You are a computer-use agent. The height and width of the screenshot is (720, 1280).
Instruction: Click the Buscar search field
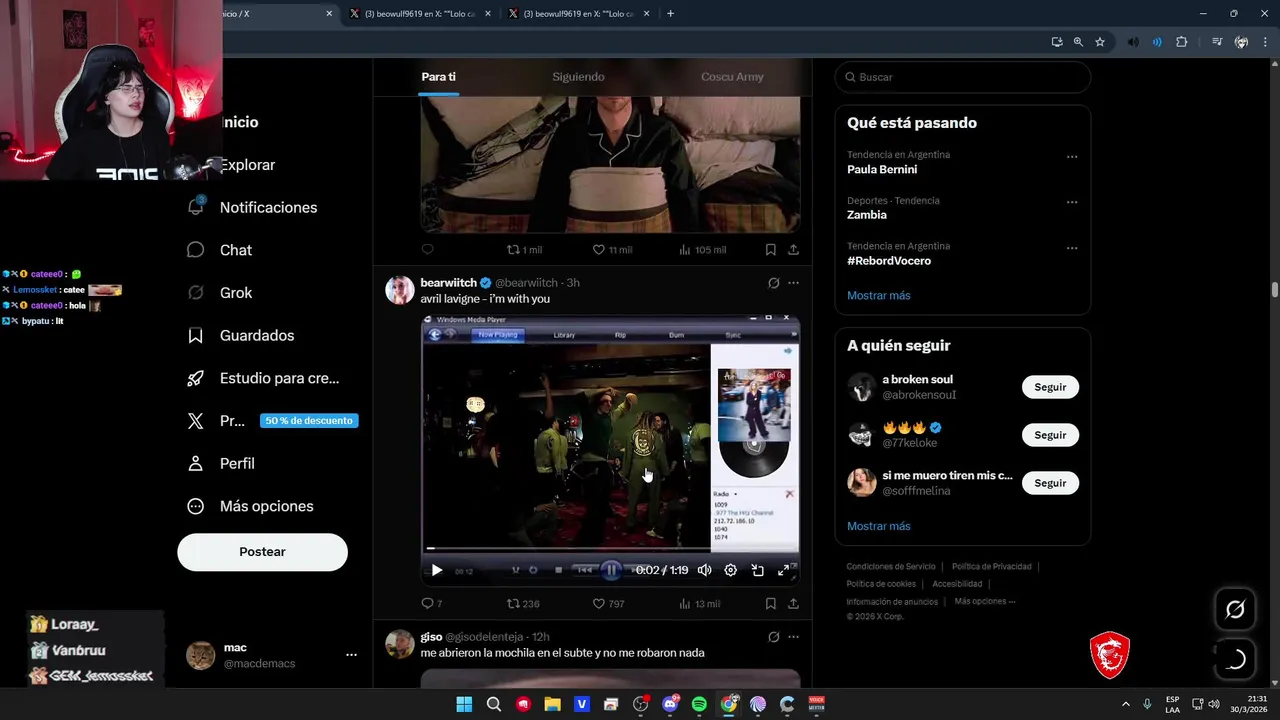(963, 77)
